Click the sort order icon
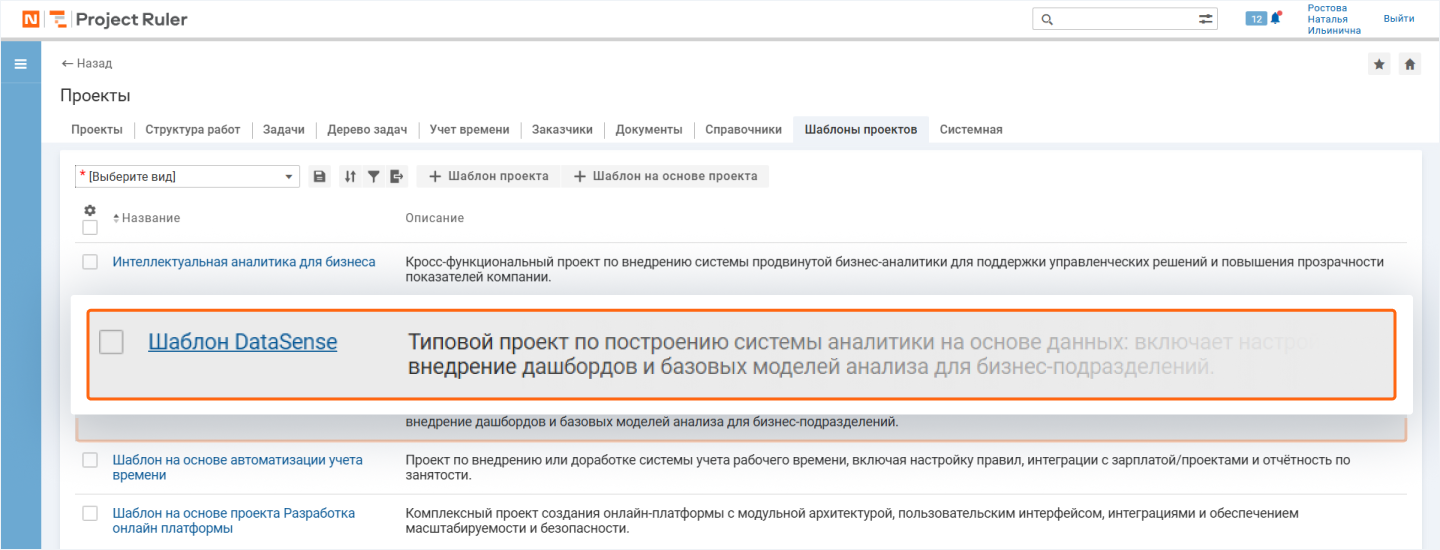 click(x=349, y=177)
